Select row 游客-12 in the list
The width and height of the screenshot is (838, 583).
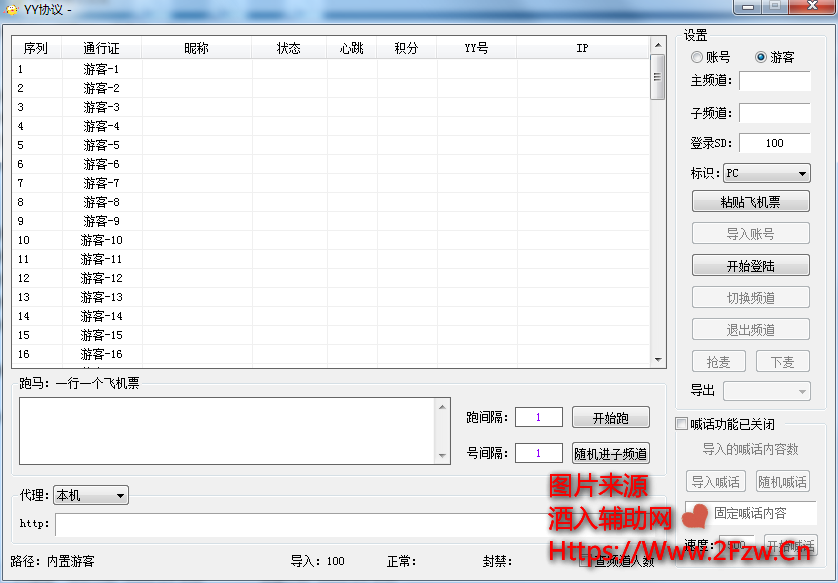point(331,278)
